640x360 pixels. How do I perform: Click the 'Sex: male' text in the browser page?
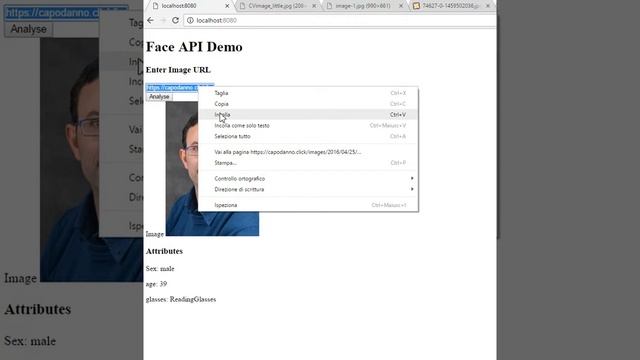coord(160,269)
